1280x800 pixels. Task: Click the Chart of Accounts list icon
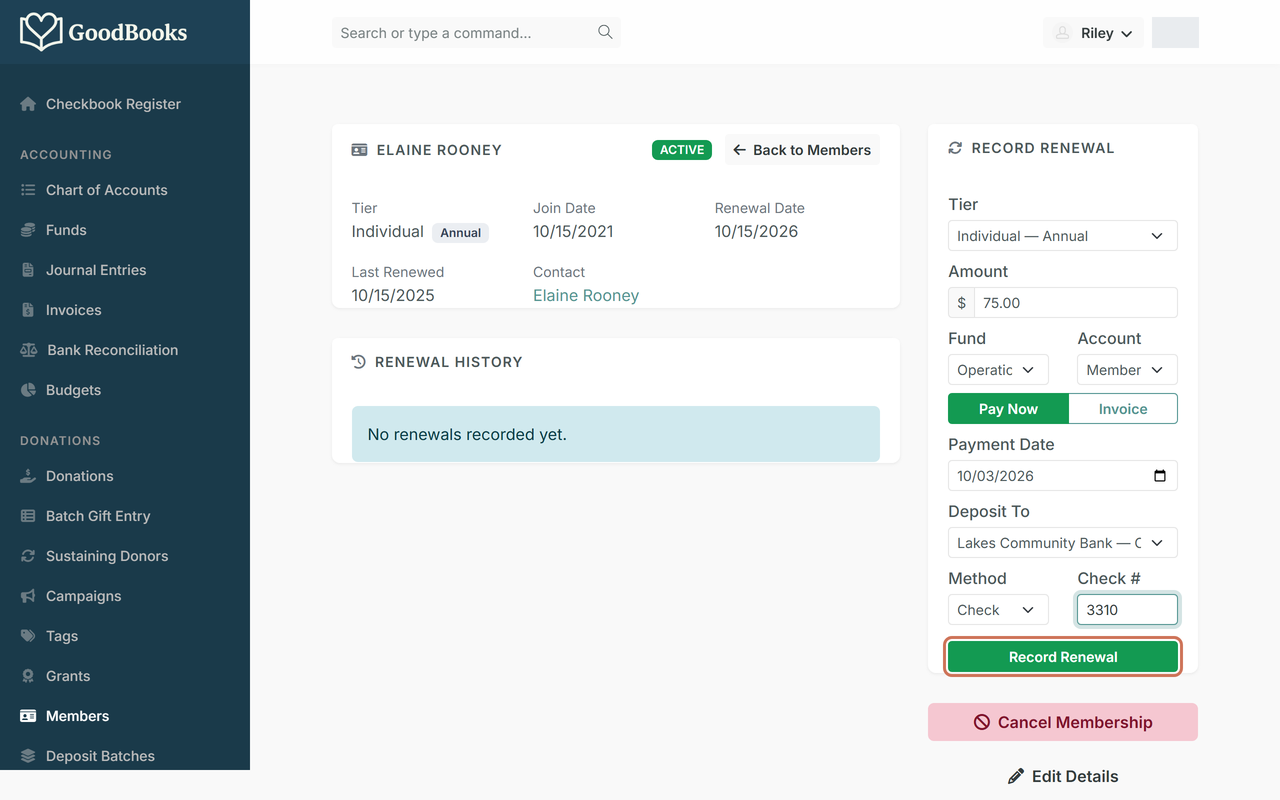[28, 190]
